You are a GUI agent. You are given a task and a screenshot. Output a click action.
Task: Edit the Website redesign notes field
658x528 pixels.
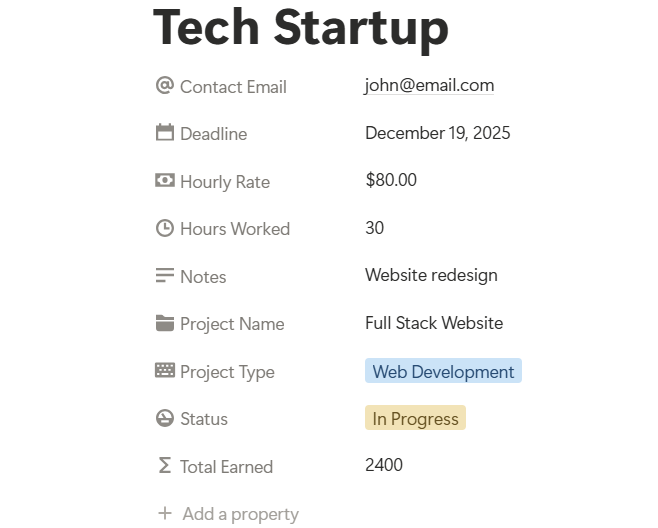tap(431, 275)
